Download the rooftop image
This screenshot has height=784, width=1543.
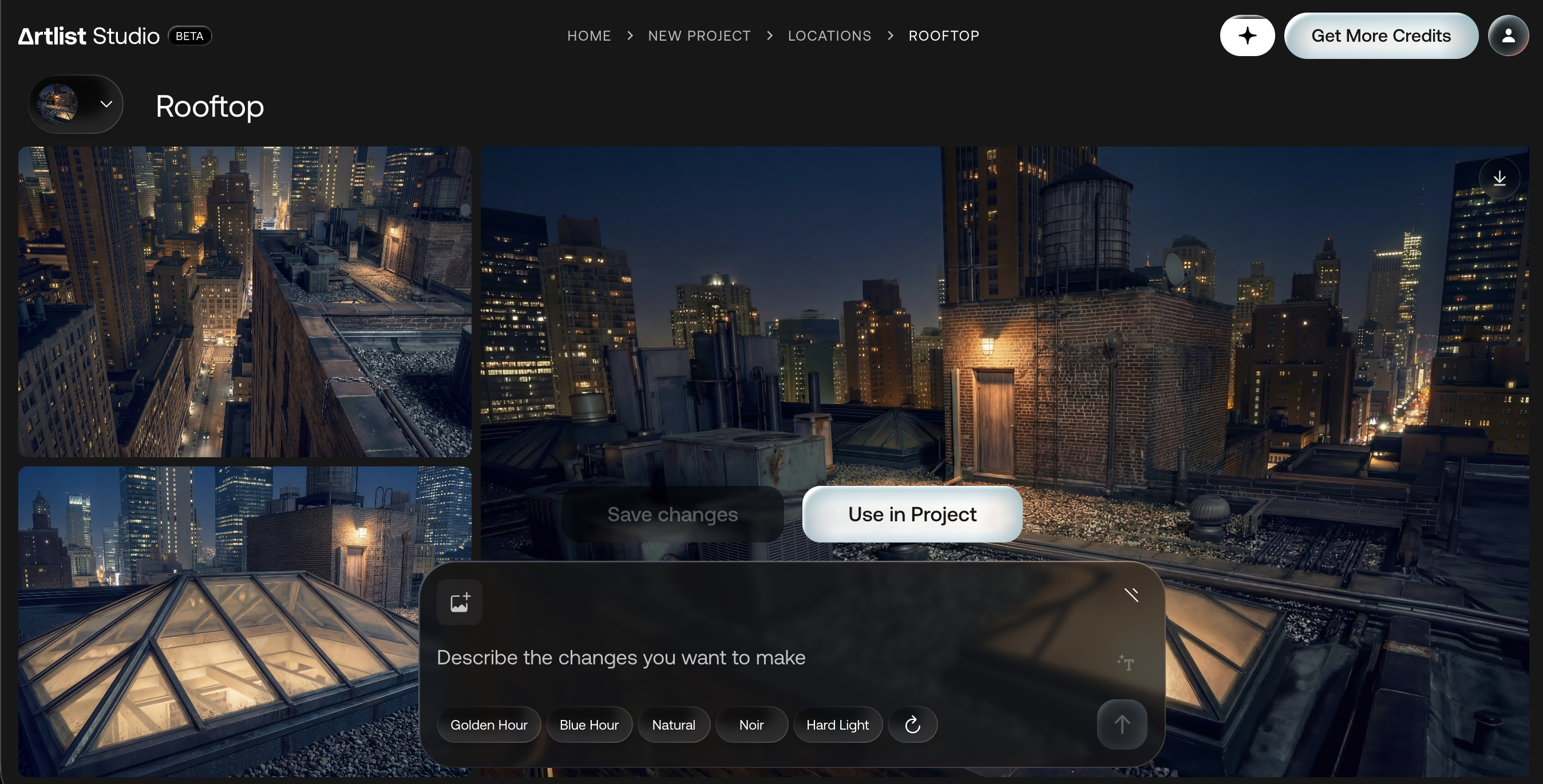tap(1500, 179)
